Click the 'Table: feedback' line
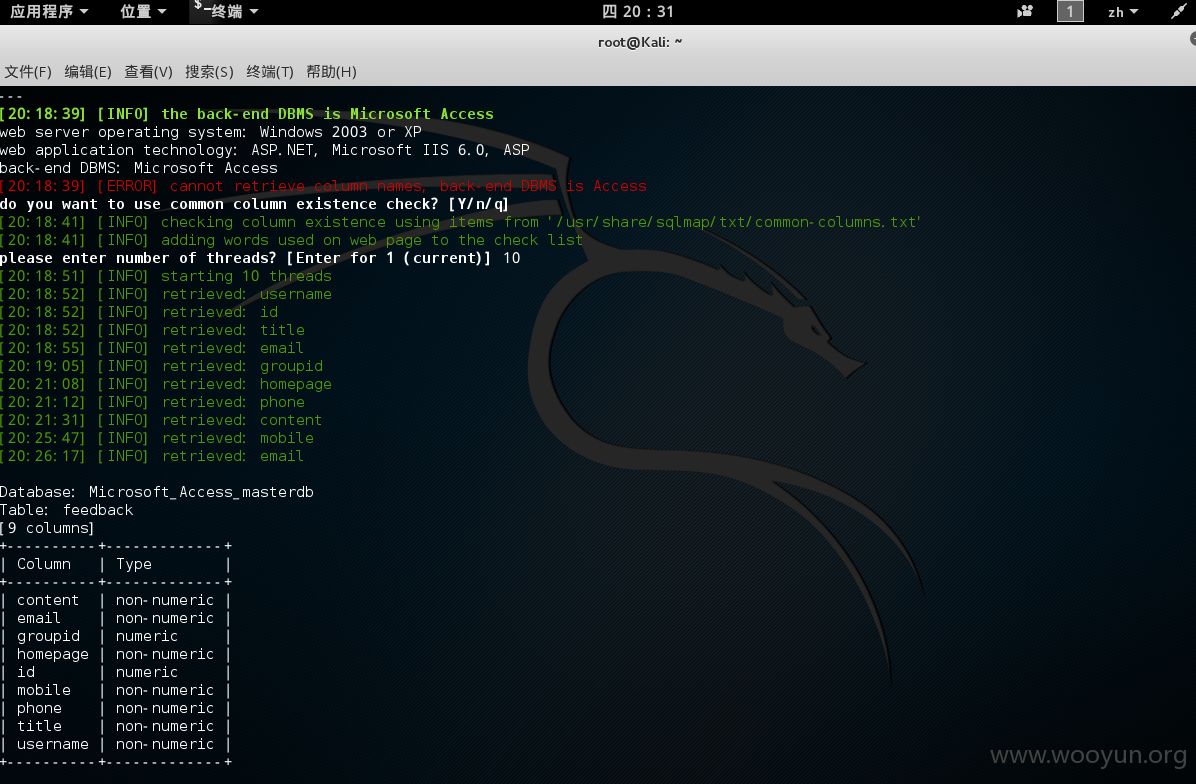This screenshot has width=1196, height=784. pyautogui.click(x=66, y=510)
